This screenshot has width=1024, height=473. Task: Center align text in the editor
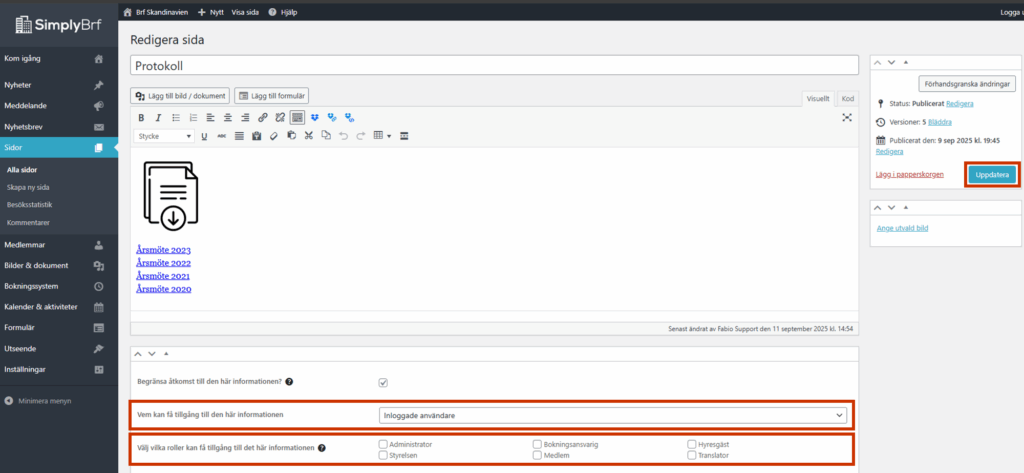[228, 118]
